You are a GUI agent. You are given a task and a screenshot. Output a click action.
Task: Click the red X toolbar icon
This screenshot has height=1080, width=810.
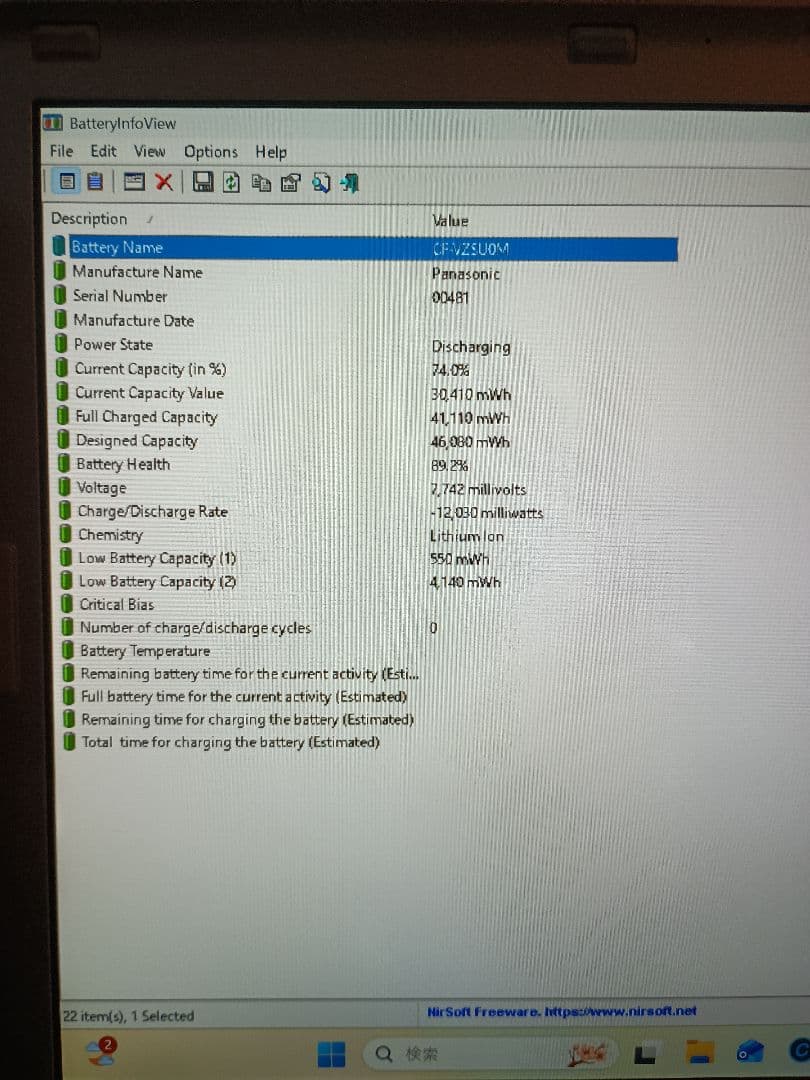pos(162,182)
